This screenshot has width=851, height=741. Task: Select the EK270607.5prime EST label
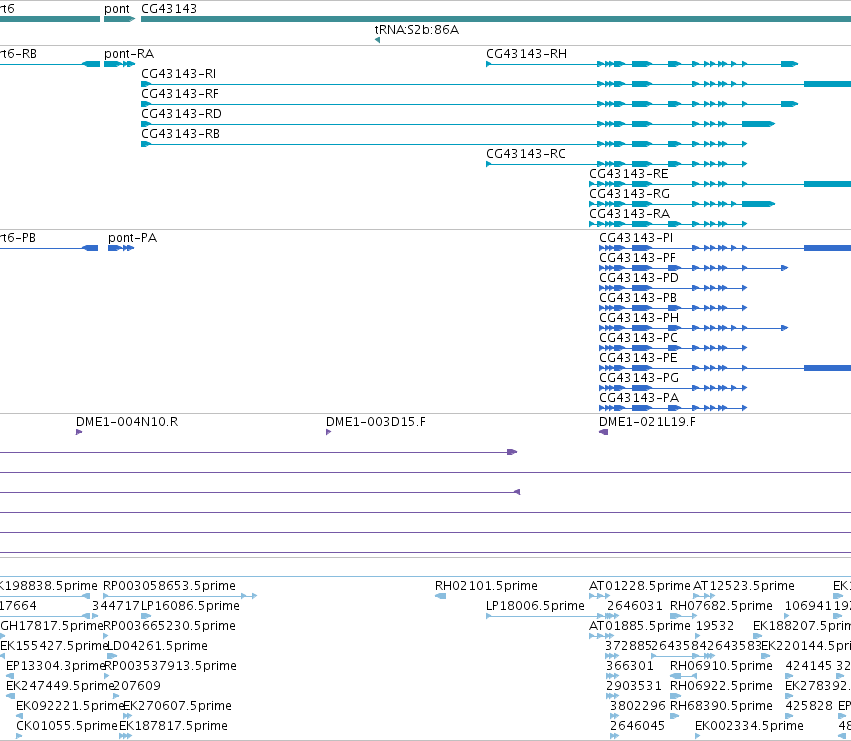pos(177,706)
